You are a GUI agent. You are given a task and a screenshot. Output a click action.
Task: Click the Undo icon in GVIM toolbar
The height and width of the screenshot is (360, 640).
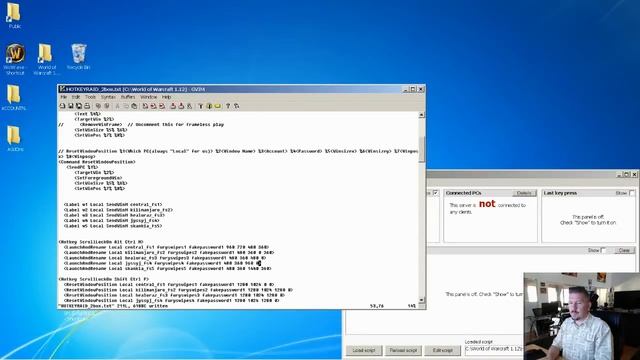tap(98, 106)
